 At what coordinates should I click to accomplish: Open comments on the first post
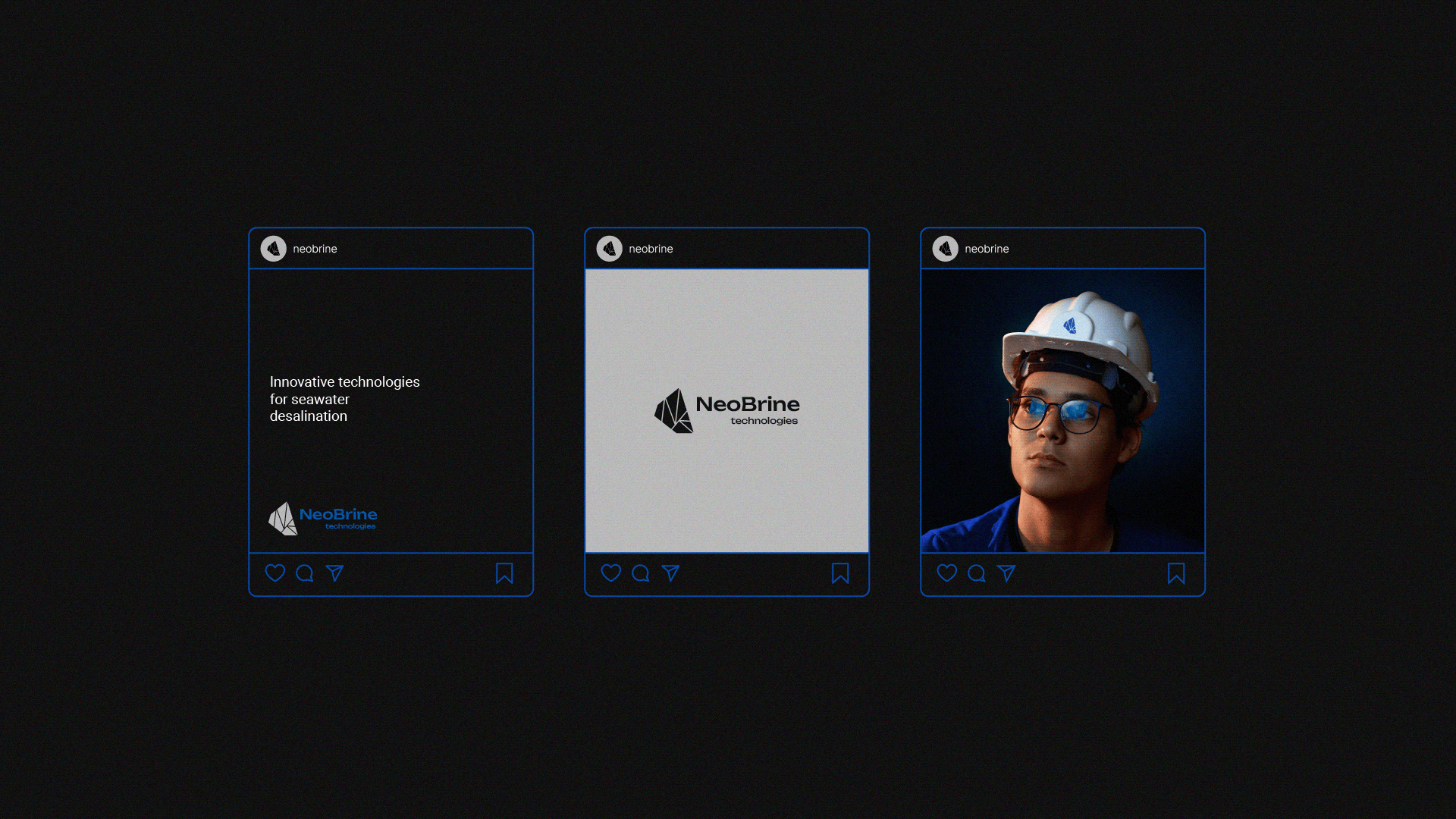pyautogui.click(x=305, y=573)
